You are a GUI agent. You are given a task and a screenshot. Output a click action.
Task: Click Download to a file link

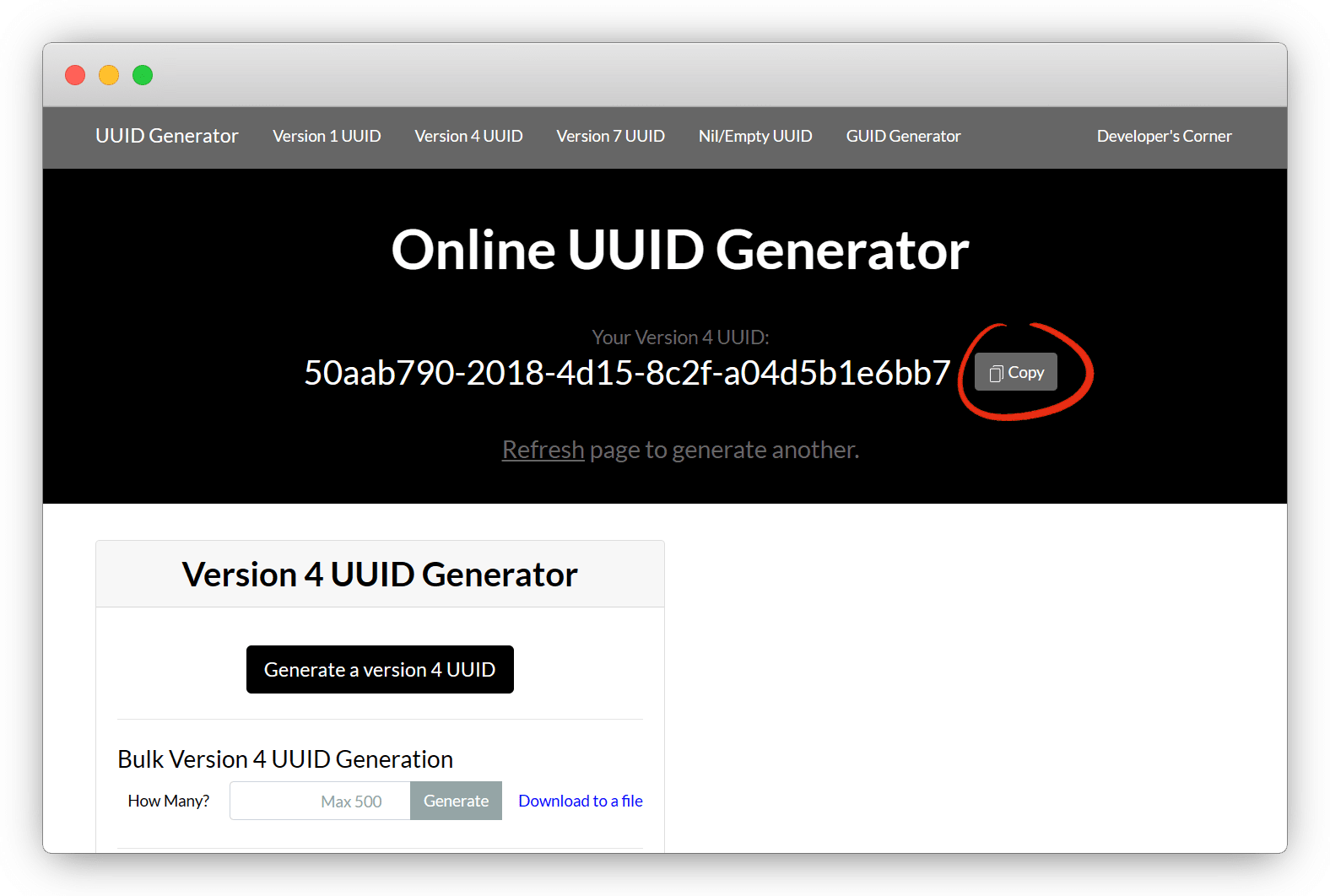coord(580,801)
